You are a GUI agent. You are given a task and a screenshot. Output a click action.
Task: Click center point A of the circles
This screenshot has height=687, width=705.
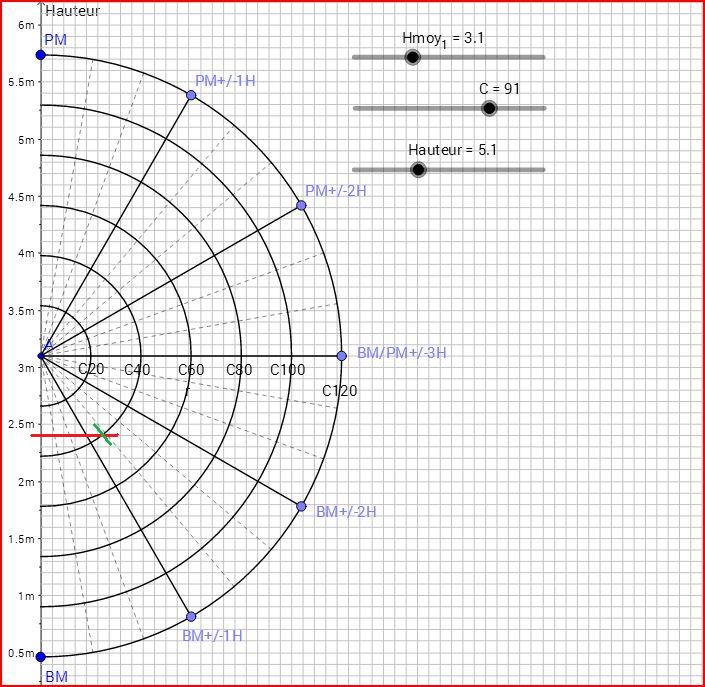pos(41,355)
